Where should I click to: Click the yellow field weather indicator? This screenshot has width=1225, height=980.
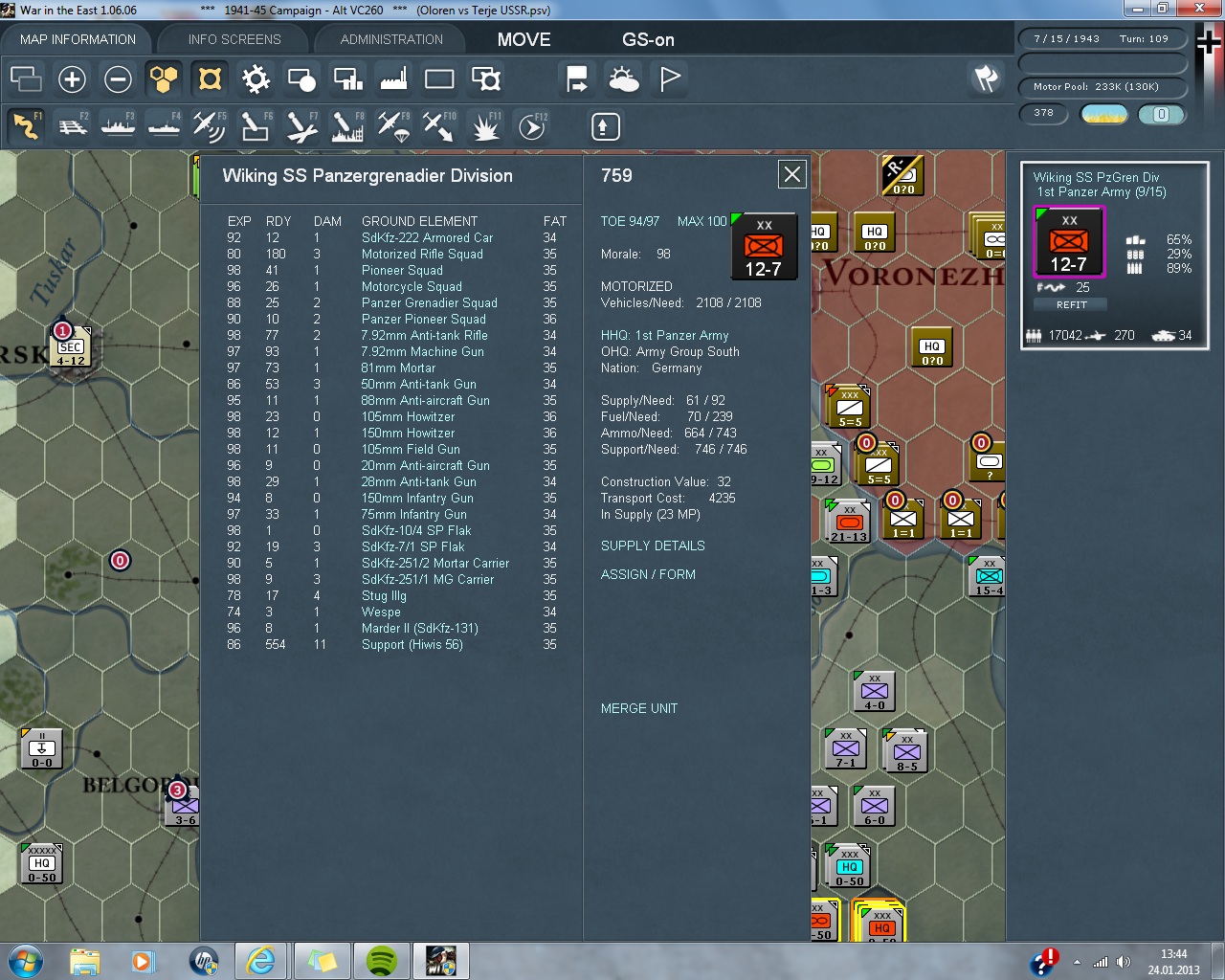coord(1103,114)
